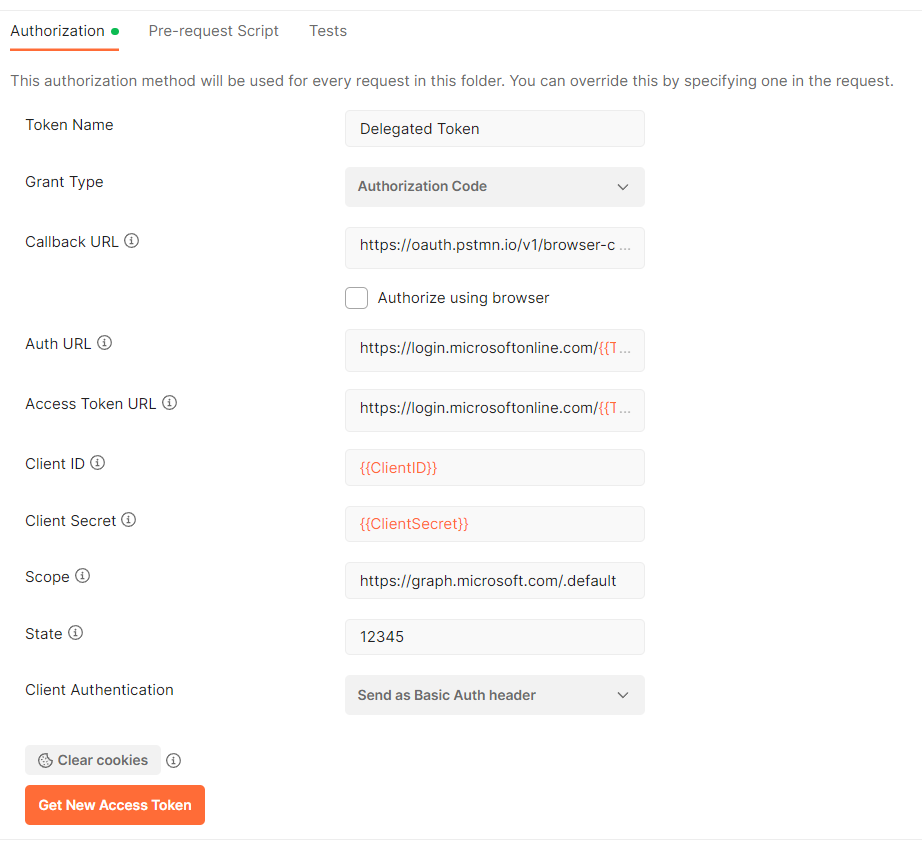The width and height of the screenshot is (922, 846).
Task: Click the info icon beside Scope
Action: tap(83, 576)
